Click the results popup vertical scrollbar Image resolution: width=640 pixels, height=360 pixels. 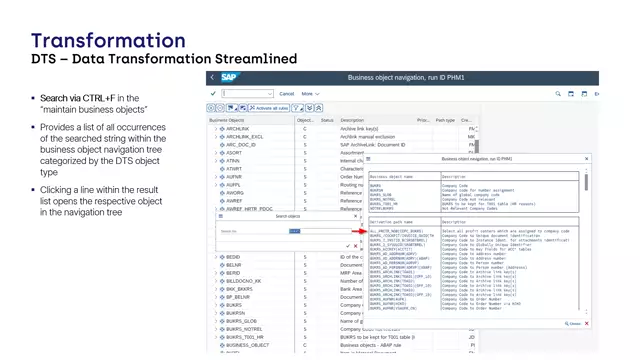click(586, 182)
